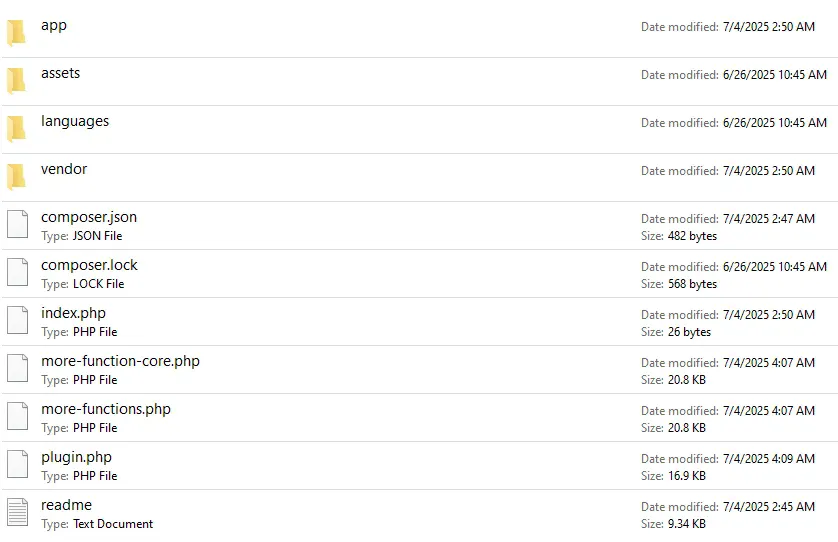Image resolution: width=838 pixels, height=542 pixels.
Task: Select the composer.json filename text
Action: (89, 217)
